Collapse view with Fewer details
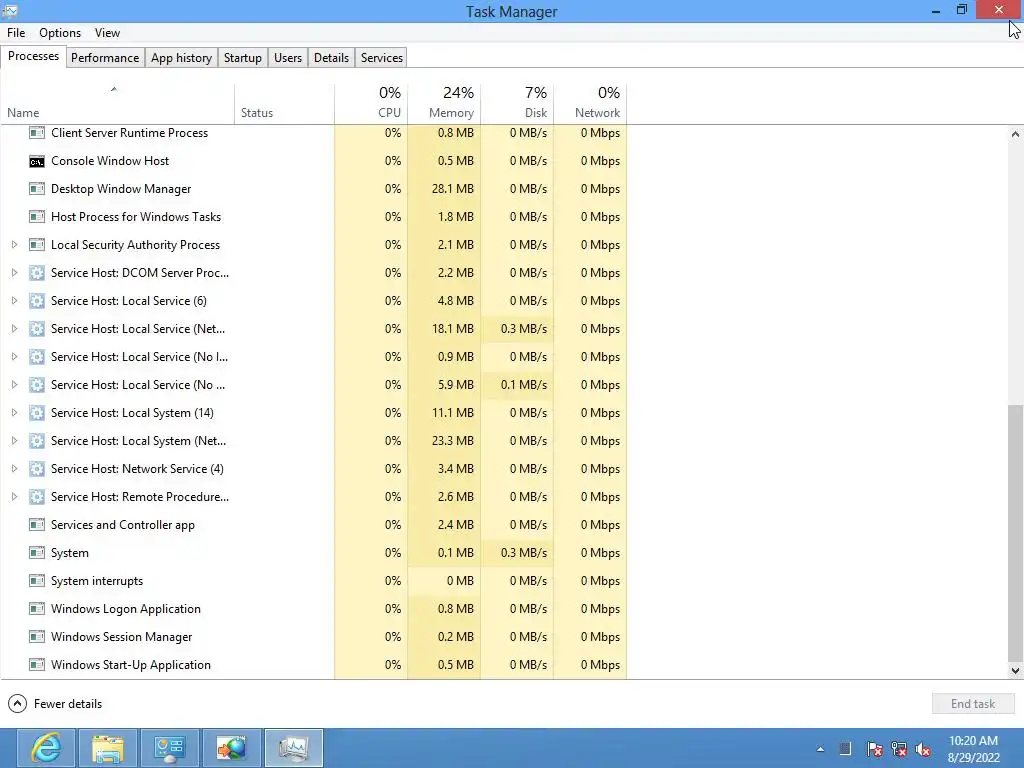Screen dimensions: 1024x768 [x=55, y=704]
